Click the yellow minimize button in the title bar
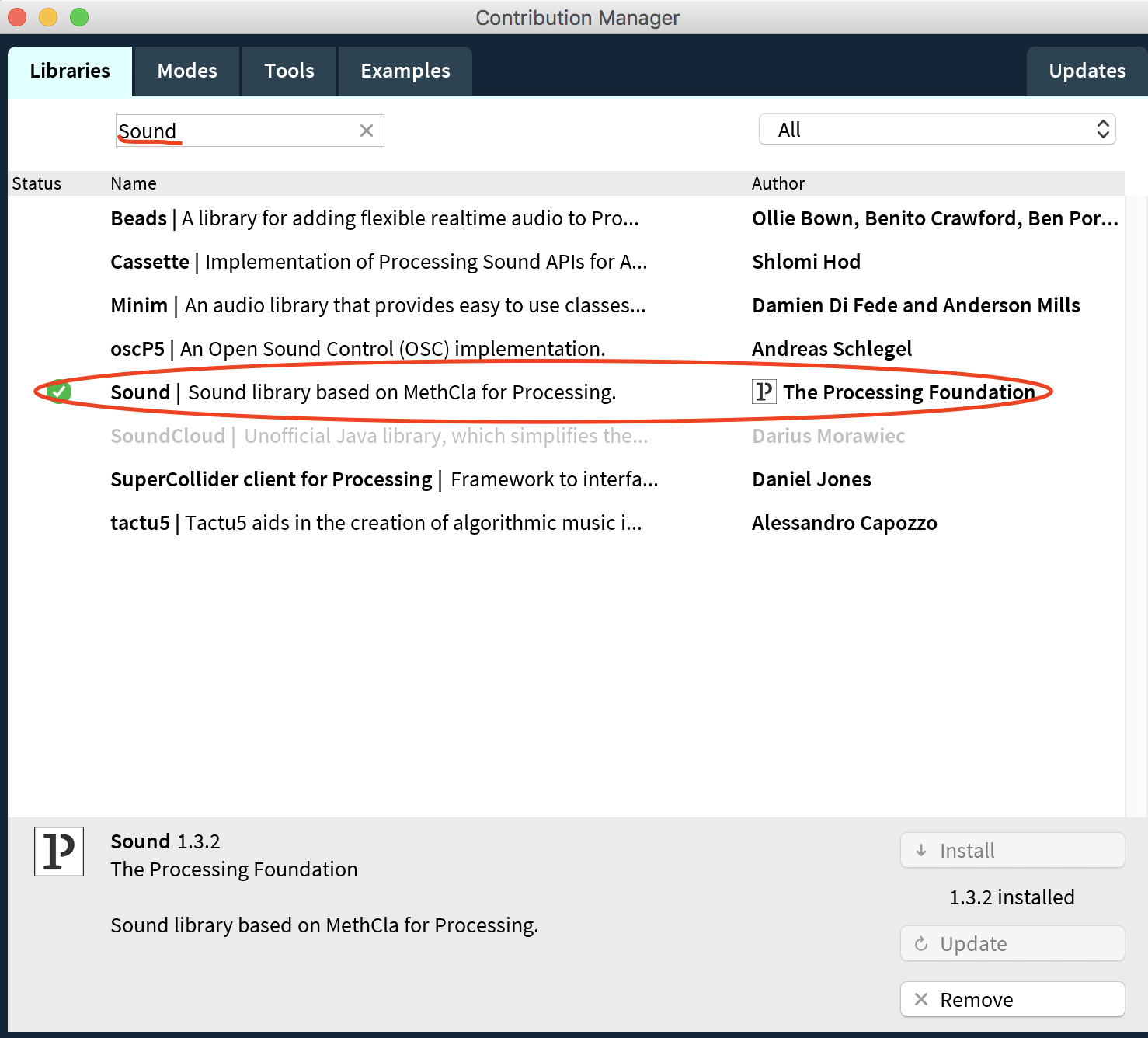 pos(48,16)
